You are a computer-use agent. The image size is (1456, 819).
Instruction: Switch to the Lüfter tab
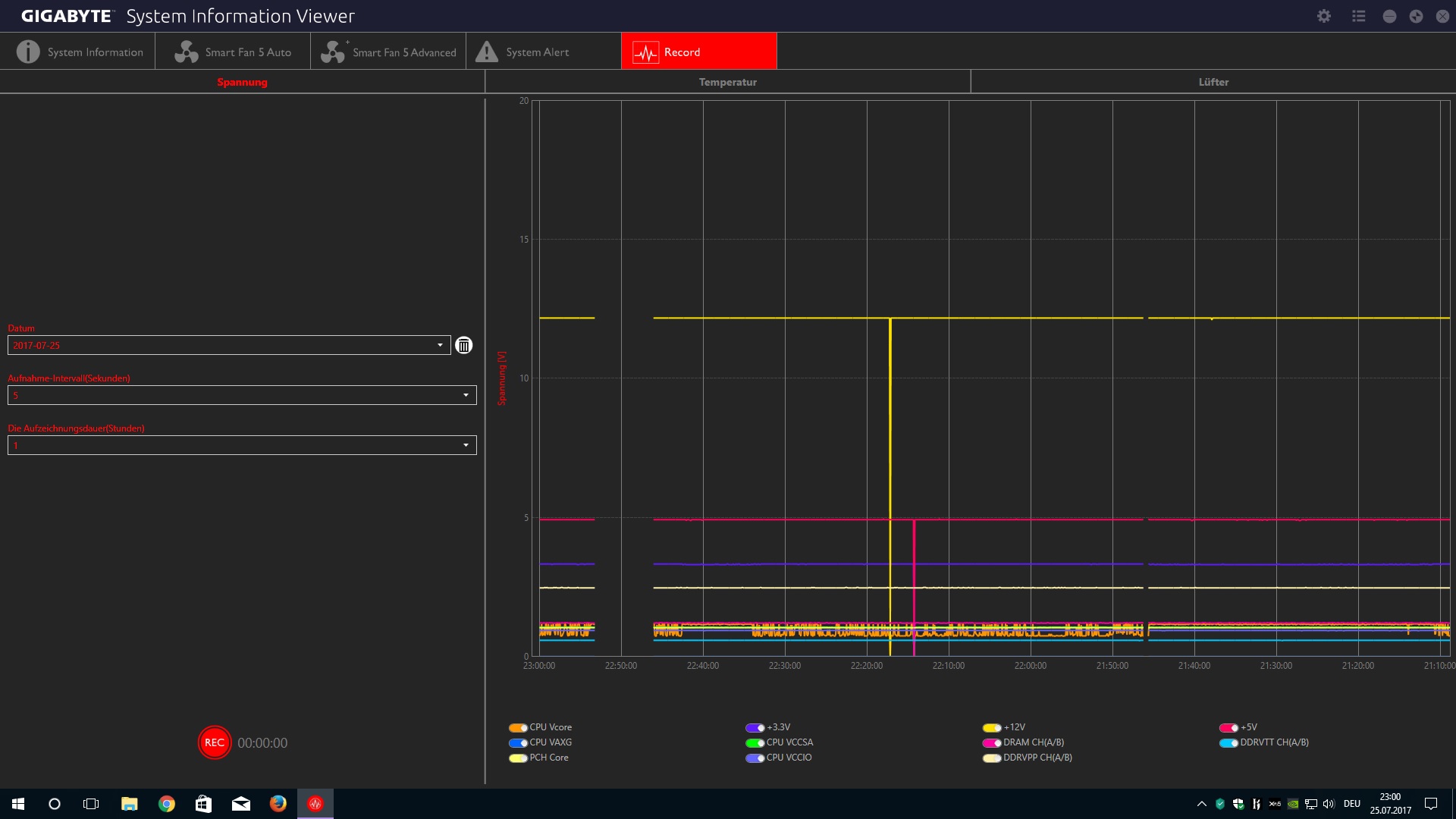click(x=1213, y=82)
